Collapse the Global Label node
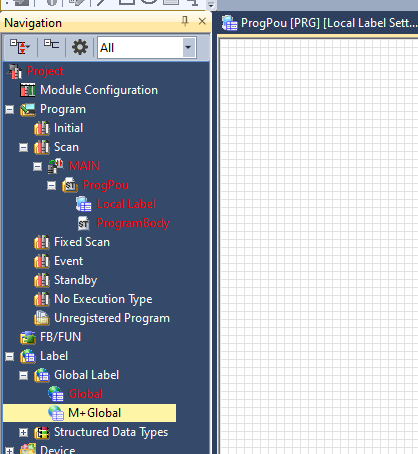The image size is (418, 454). tap(23, 376)
